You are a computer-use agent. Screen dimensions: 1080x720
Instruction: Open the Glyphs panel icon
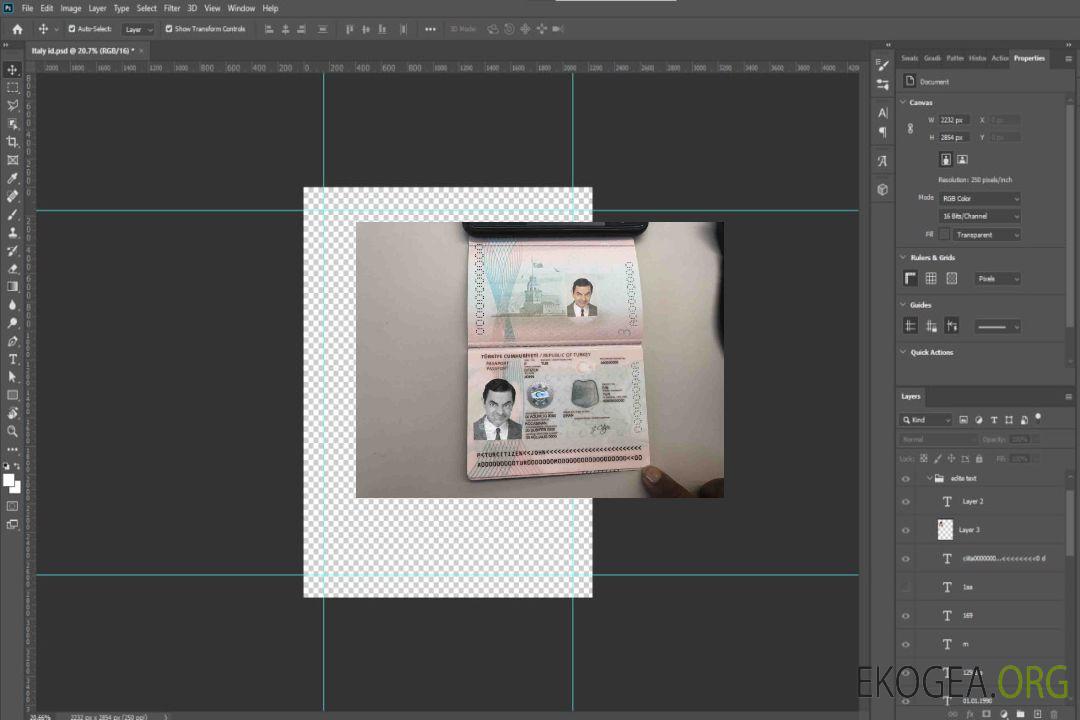pyautogui.click(x=883, y=161)
